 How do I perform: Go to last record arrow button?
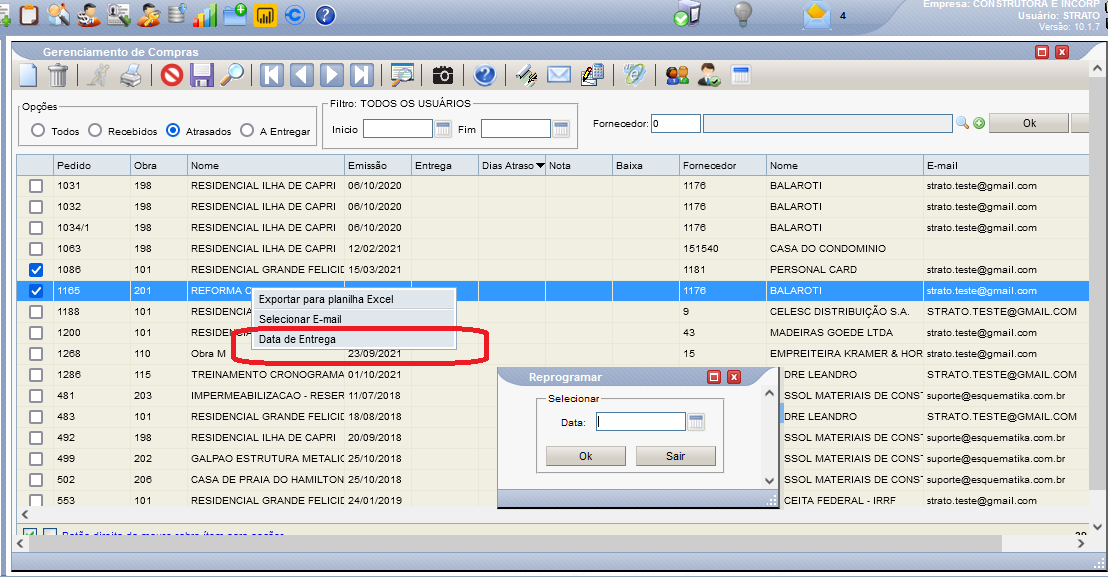(x=361, y=75)
